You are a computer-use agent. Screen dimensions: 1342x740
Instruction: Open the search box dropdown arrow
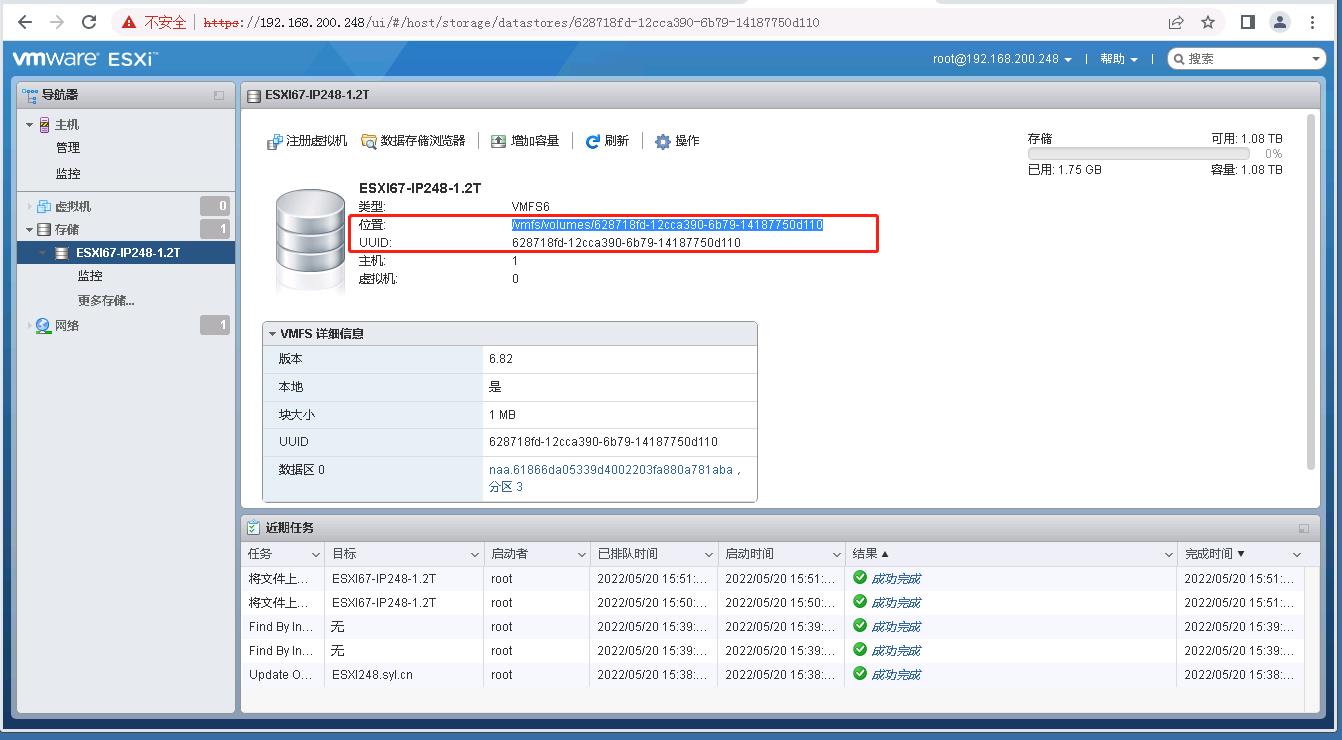(x=1317, y=59)
